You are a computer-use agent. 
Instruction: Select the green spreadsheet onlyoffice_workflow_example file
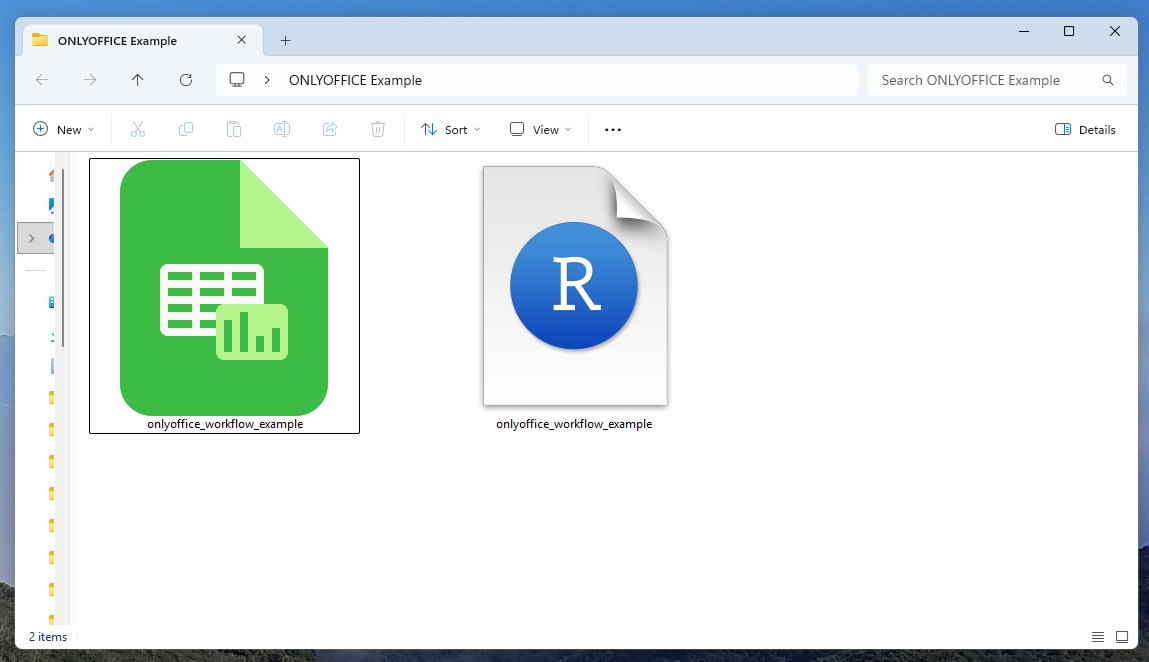224,290
